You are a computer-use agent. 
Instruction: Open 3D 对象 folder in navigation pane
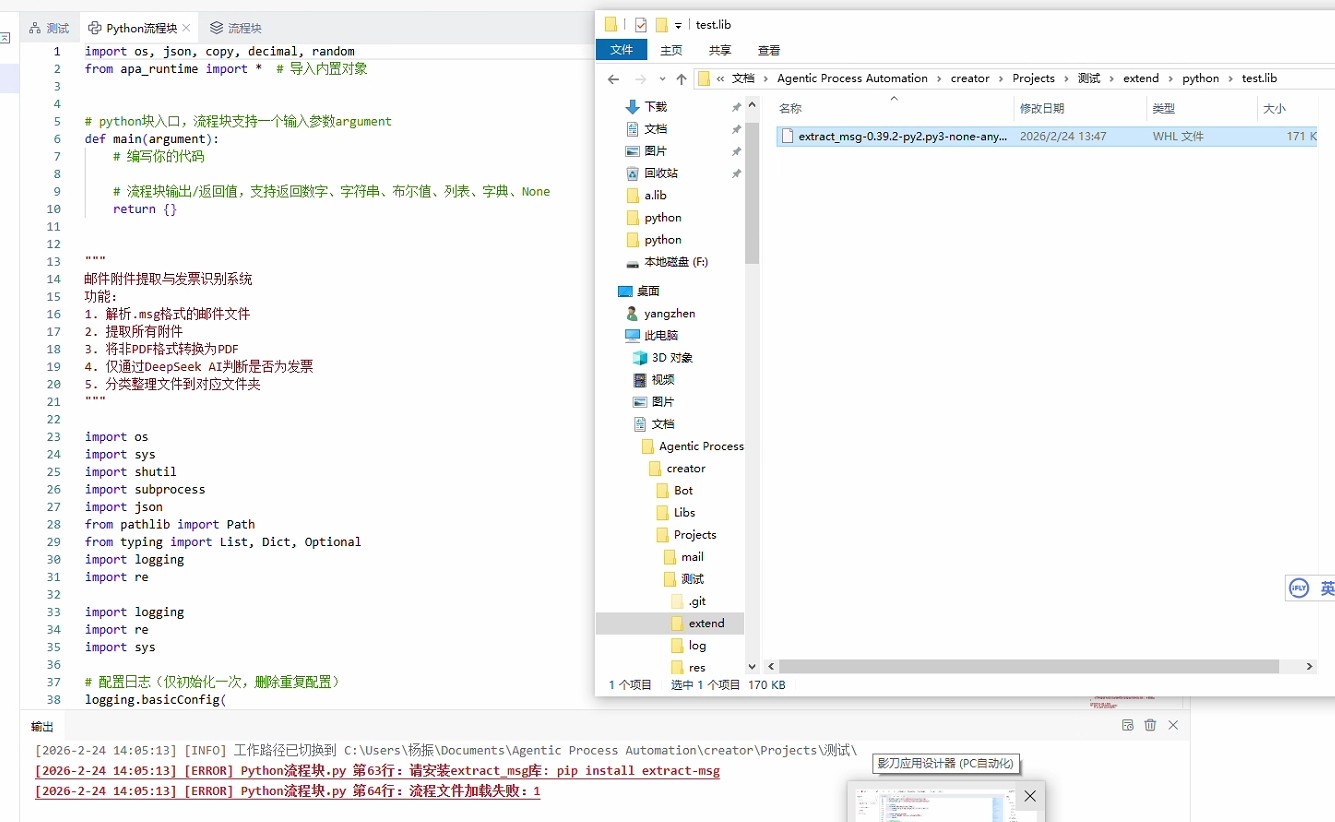pos(671,357)
